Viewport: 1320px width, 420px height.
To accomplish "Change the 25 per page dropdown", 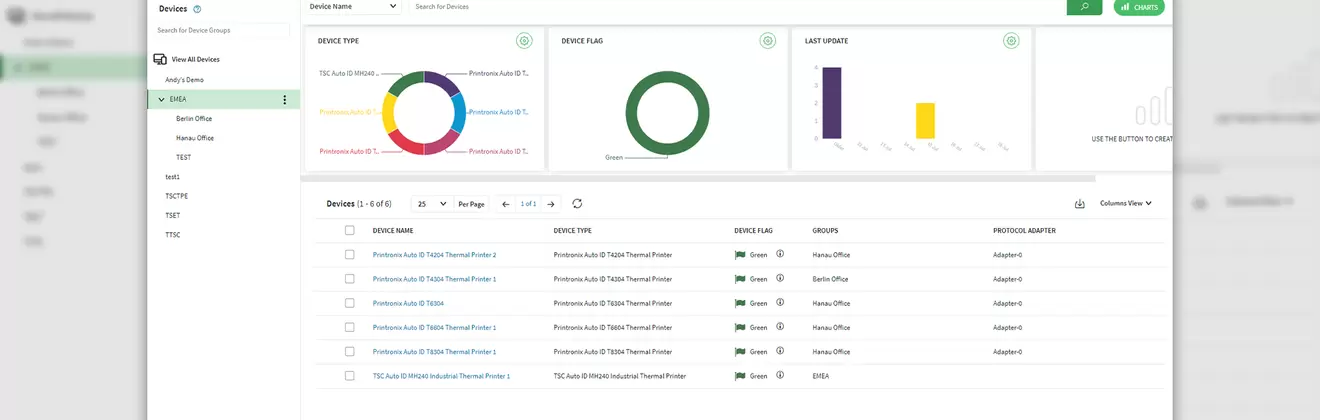I will 431,204.
